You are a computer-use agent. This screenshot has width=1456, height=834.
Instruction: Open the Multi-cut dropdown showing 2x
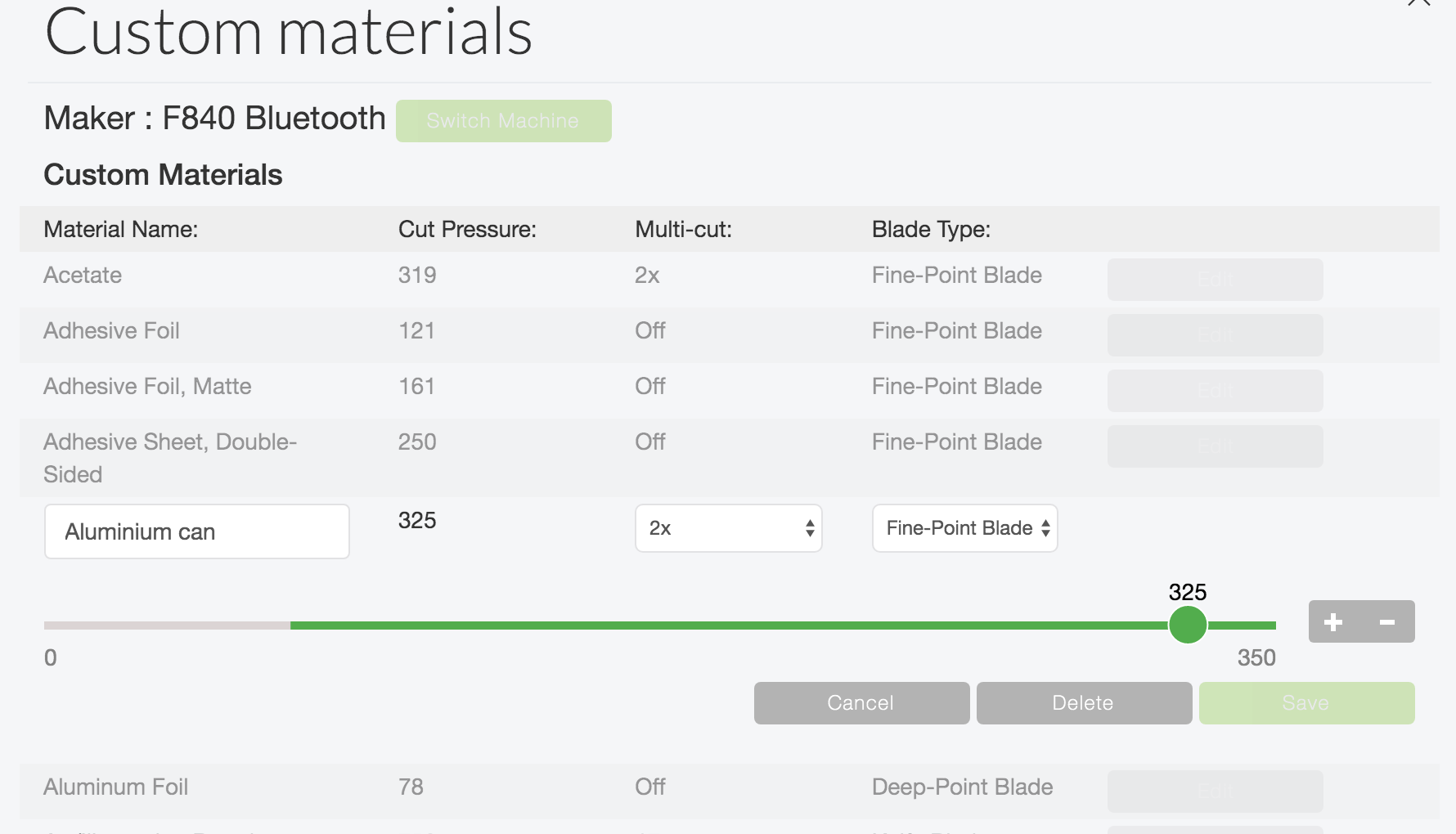[728, 528]
